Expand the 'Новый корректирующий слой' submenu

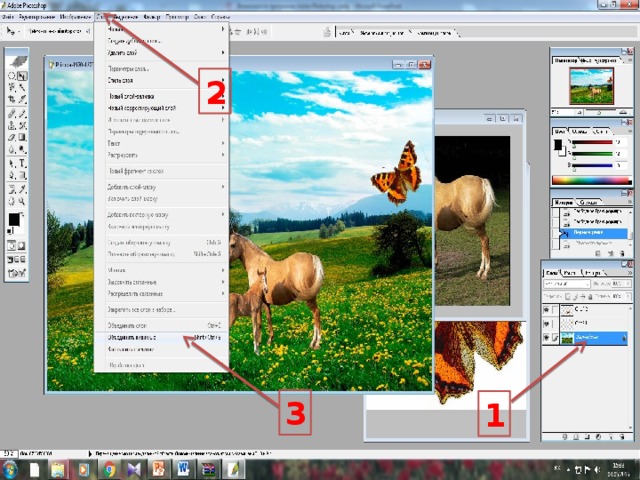[x=223, y=107]
